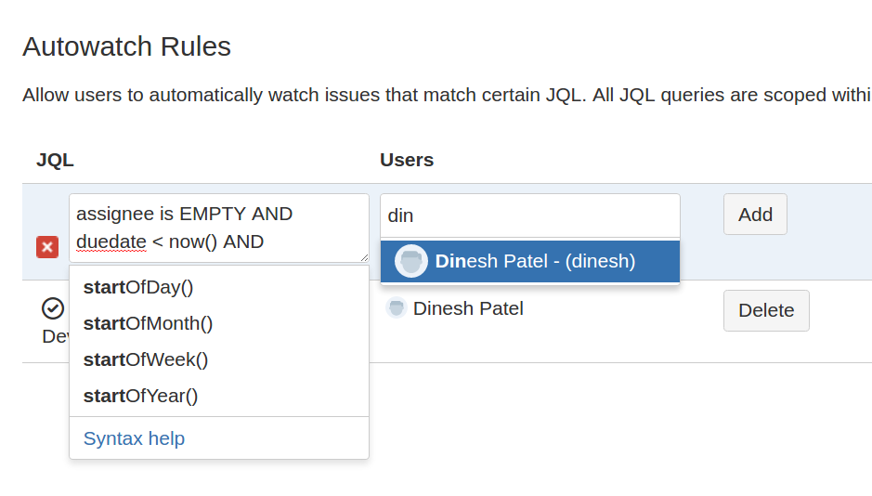
Task: Click the Users column header
Action: click(x=406, y=160)
